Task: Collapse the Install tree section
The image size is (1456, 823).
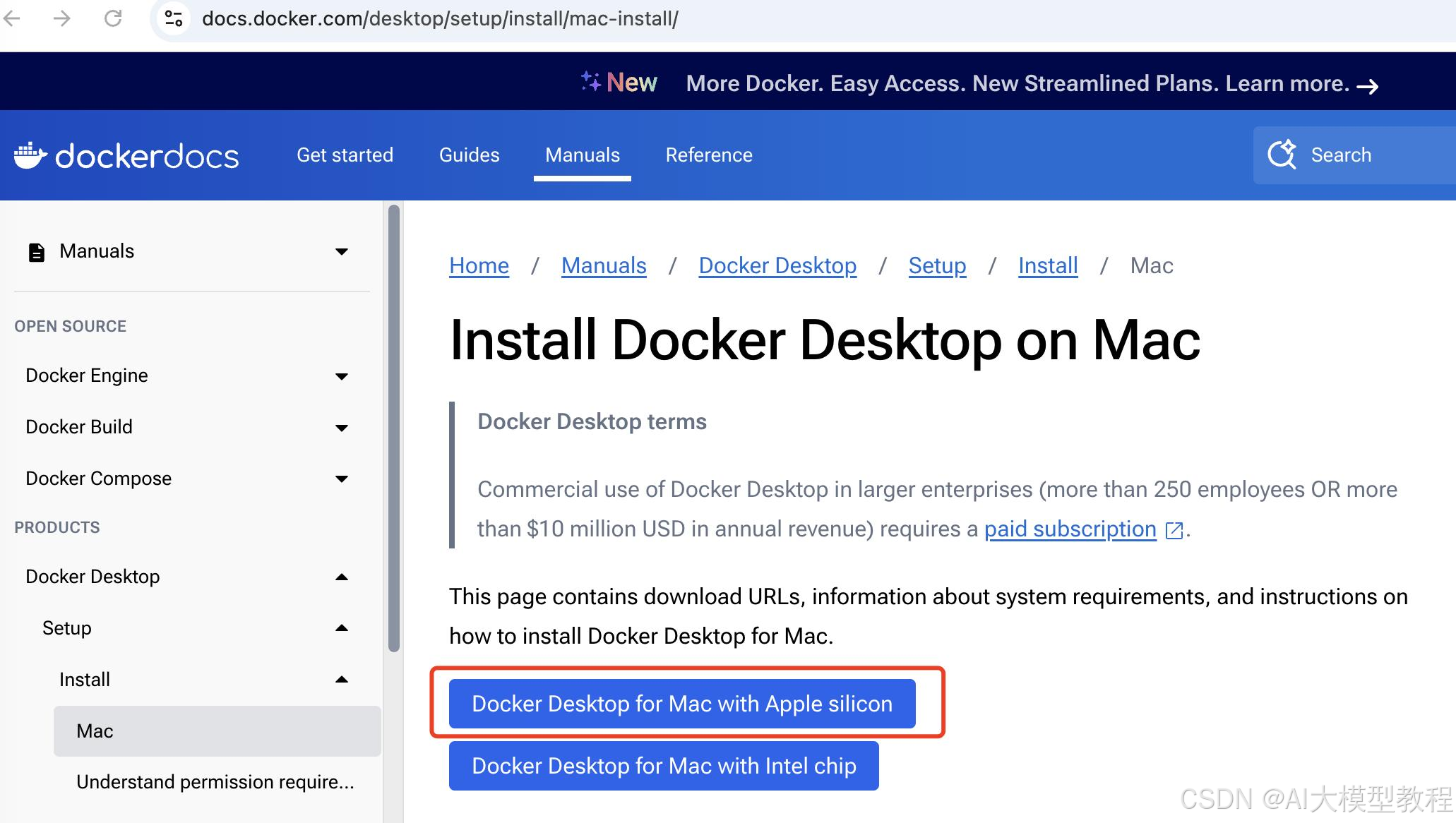Action: (x=342, y=680)
